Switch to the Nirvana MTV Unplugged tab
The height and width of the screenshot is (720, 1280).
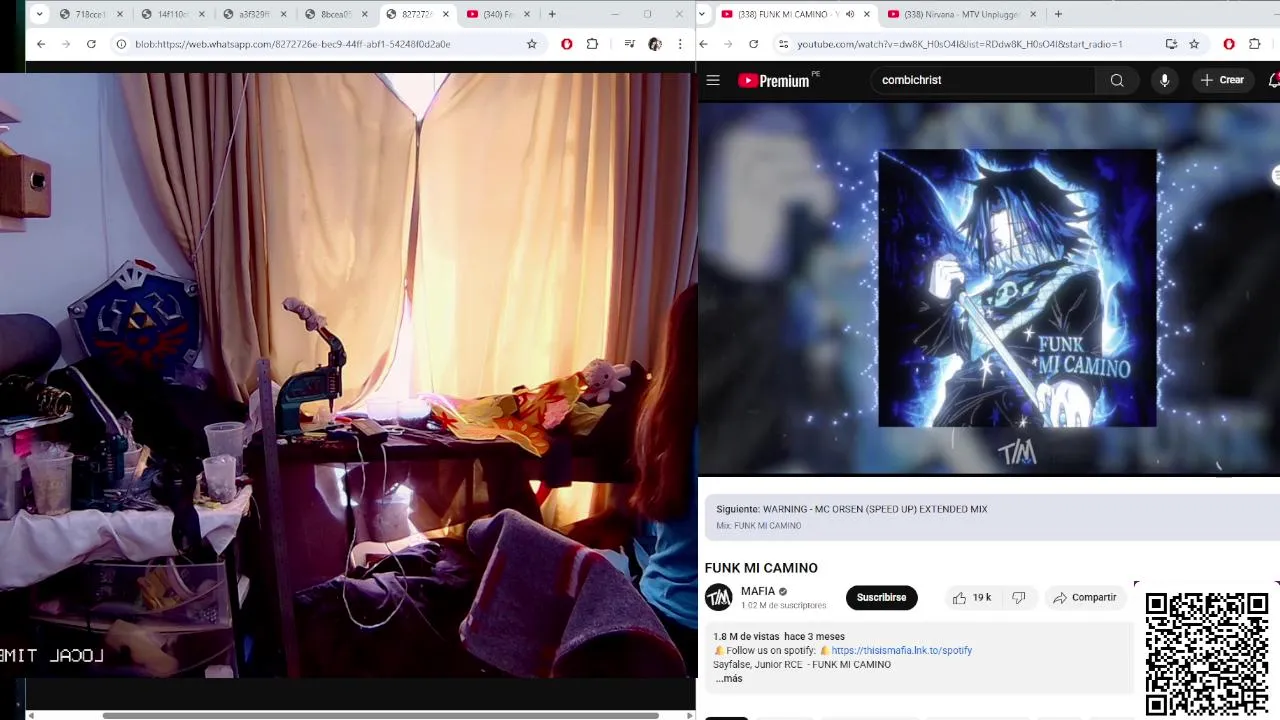[x=960, y=14]
